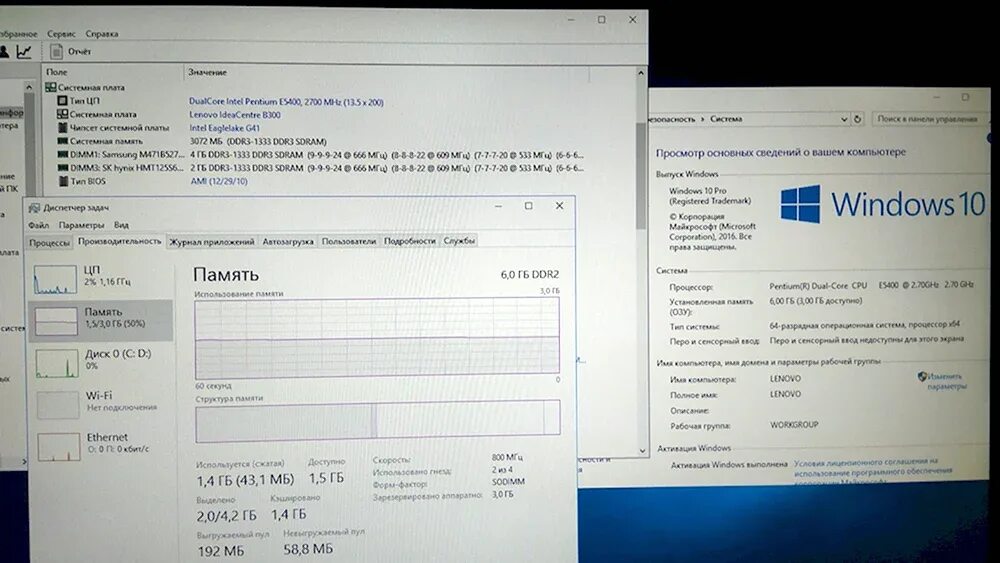Open the Ethernet performance panel
The height and width of the screenshot is (563, 1000).
(101, 445)
